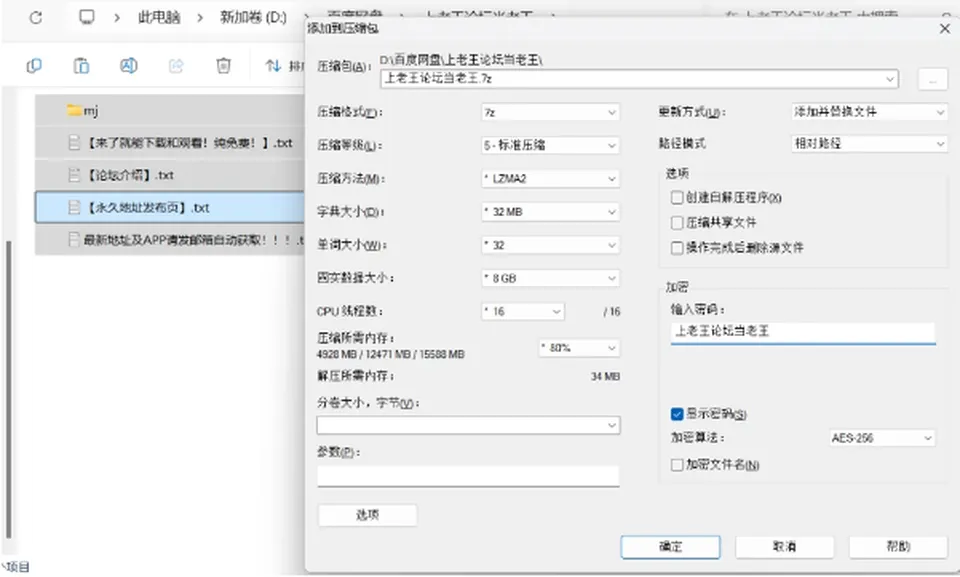Click the 选项 button under 参数
The width and height of the screenshot is (960, 577).
[367, 515]
